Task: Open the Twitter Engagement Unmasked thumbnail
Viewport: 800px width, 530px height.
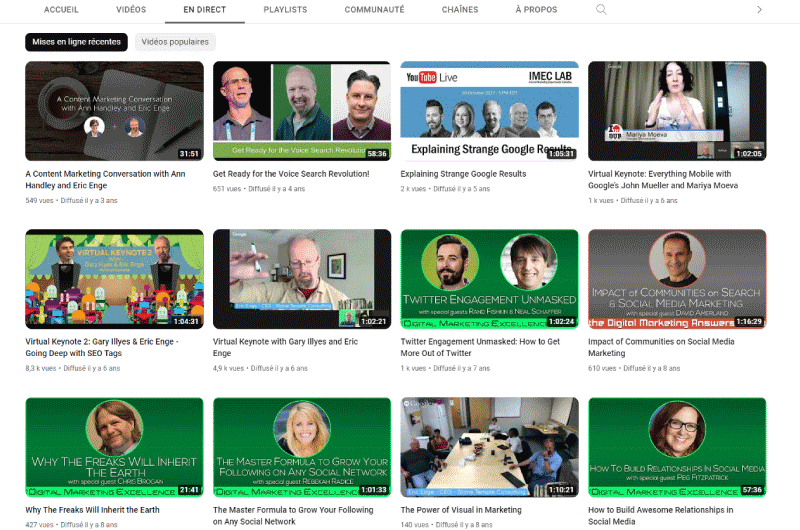Action: tap(489, 279)
